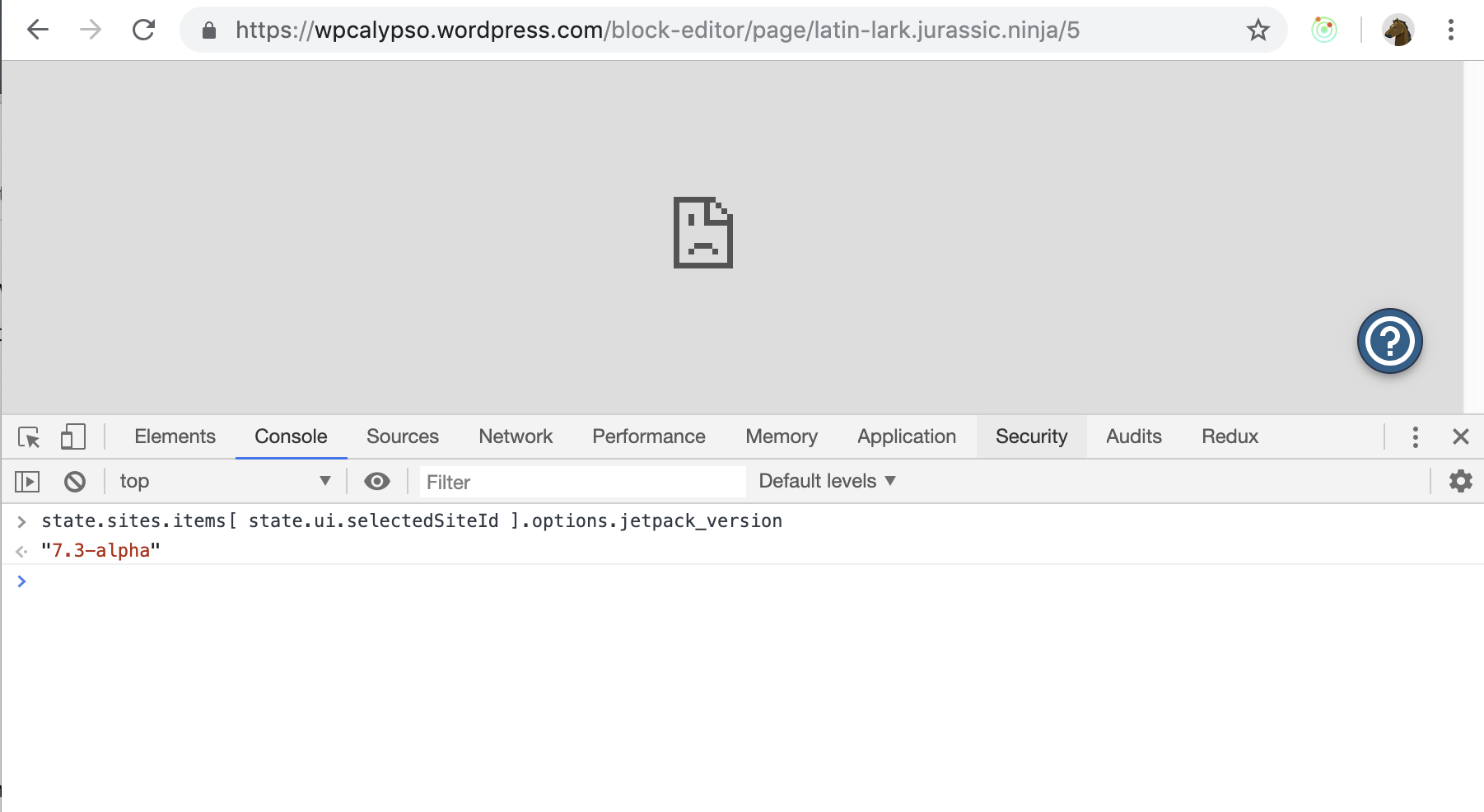The image size is (1484, 812).
Task: Show the console drawer panel icon
Action: coord(26,481)
